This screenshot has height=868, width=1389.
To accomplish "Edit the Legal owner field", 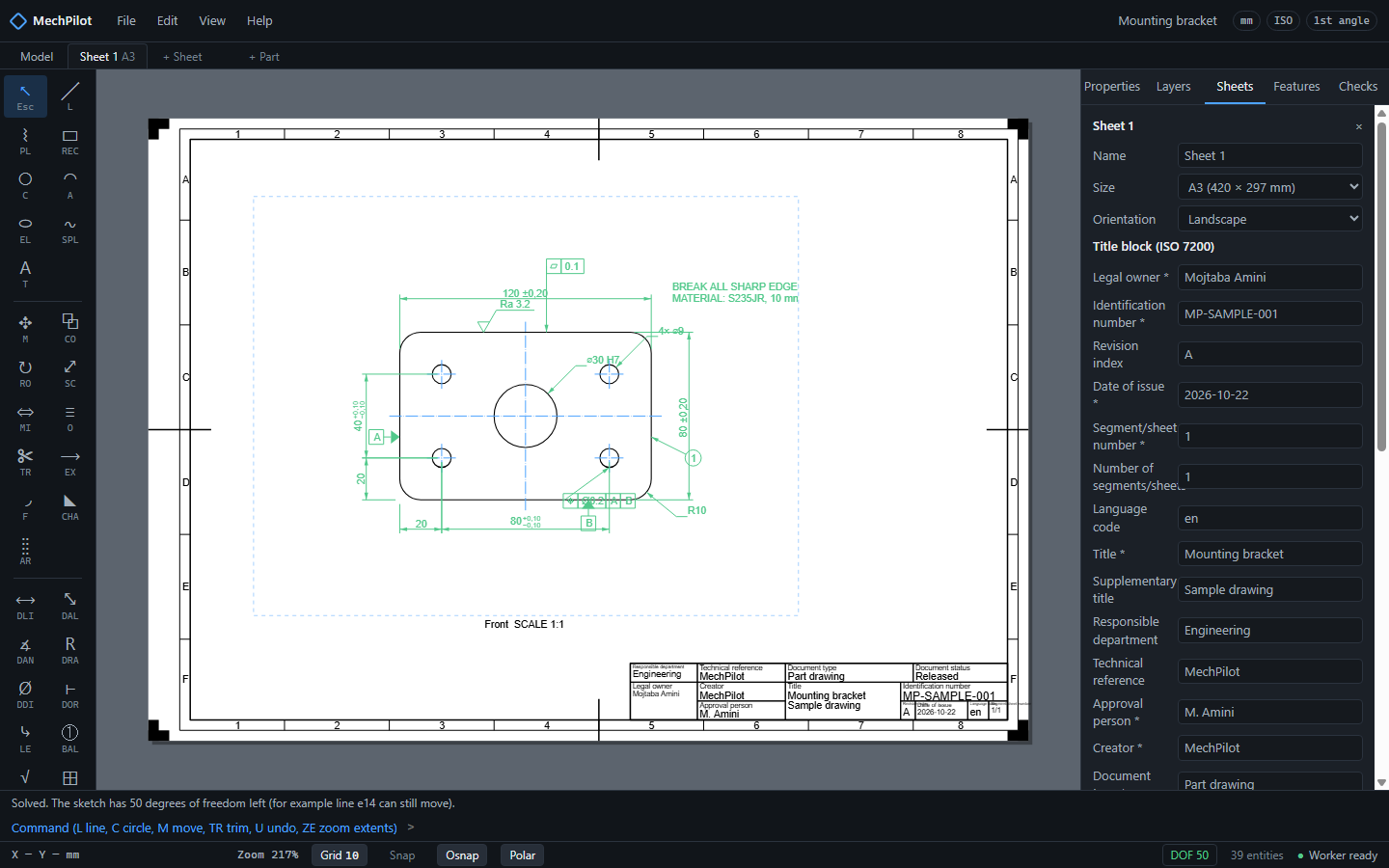I will [1270, 277].
